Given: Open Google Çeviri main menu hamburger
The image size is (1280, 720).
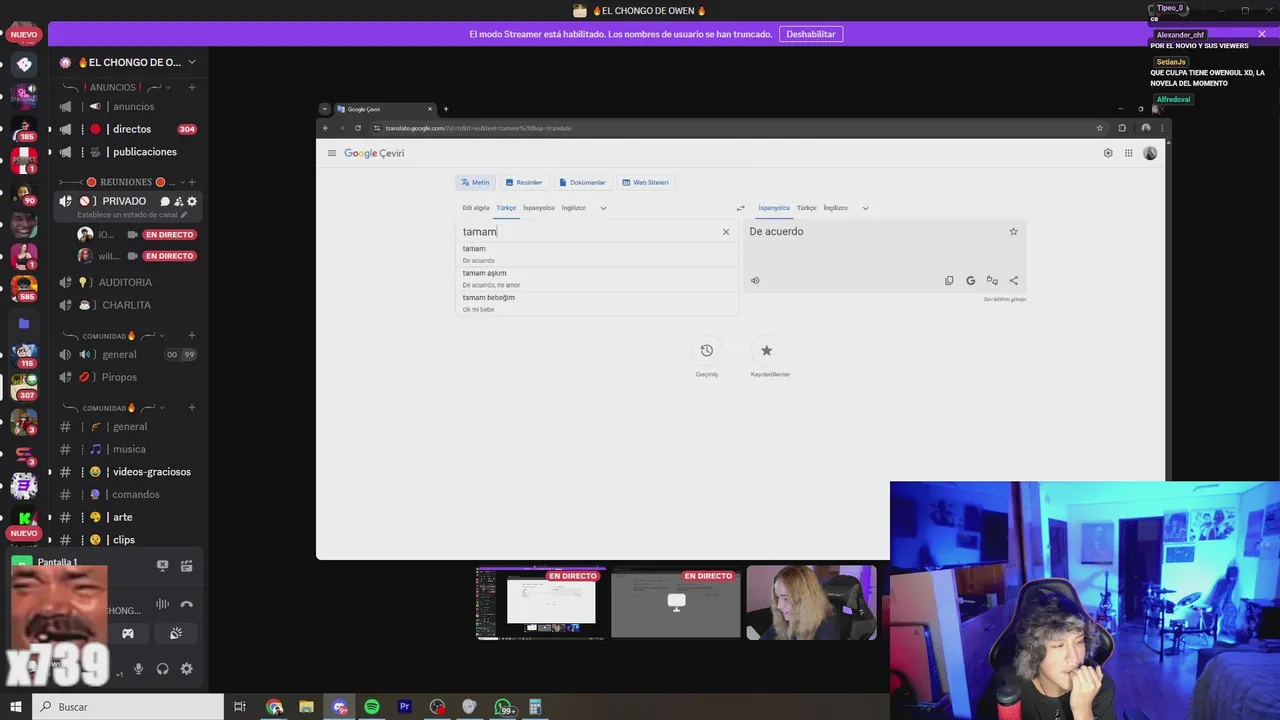Looking at the screenshot, I should tap(332, 153).
